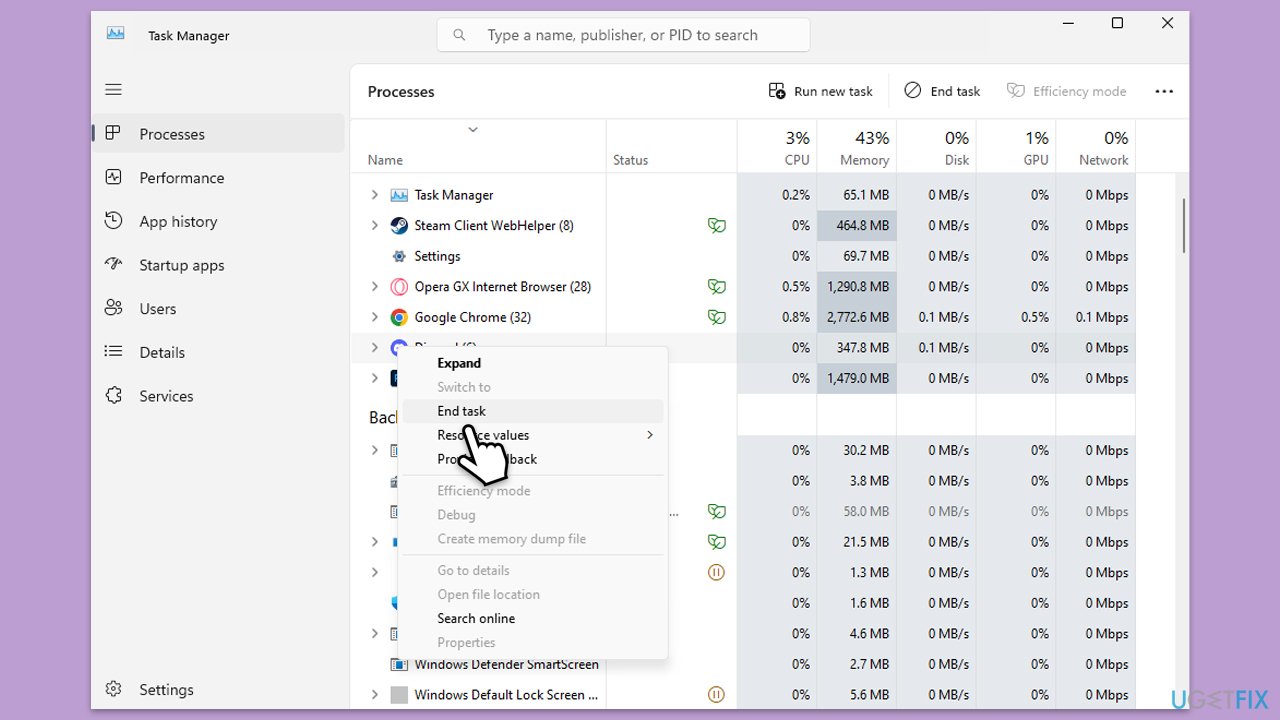
Task: Click efficiency leaf icon in Steam row
Action: pyautogui.click(x=716, y=226)
